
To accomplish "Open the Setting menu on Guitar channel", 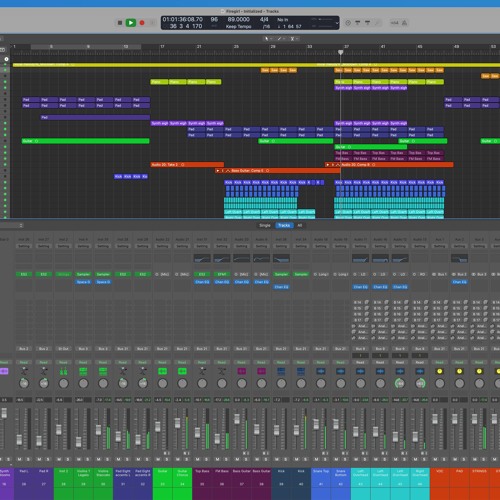I will pyautogui.click(x=163, y=246).
